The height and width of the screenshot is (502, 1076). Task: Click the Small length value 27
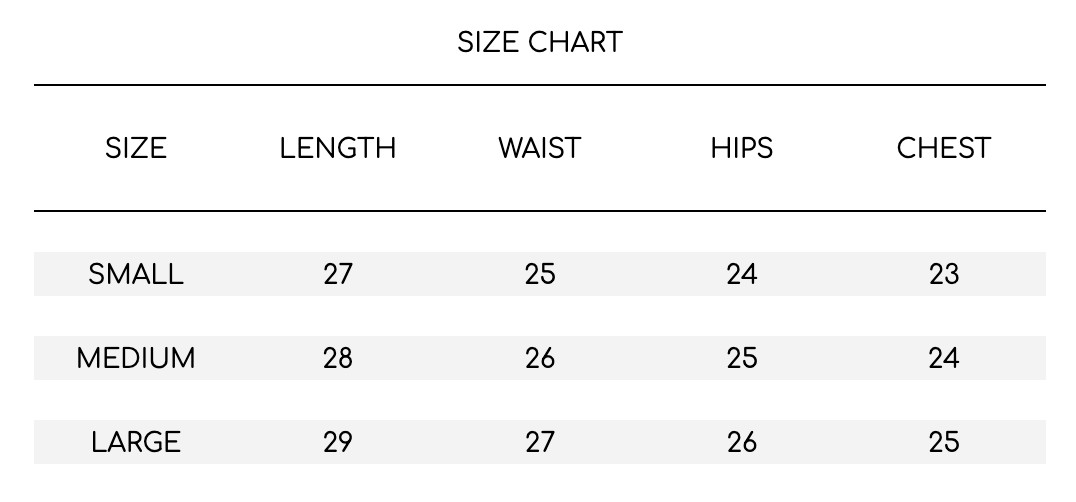coord(338,274)
